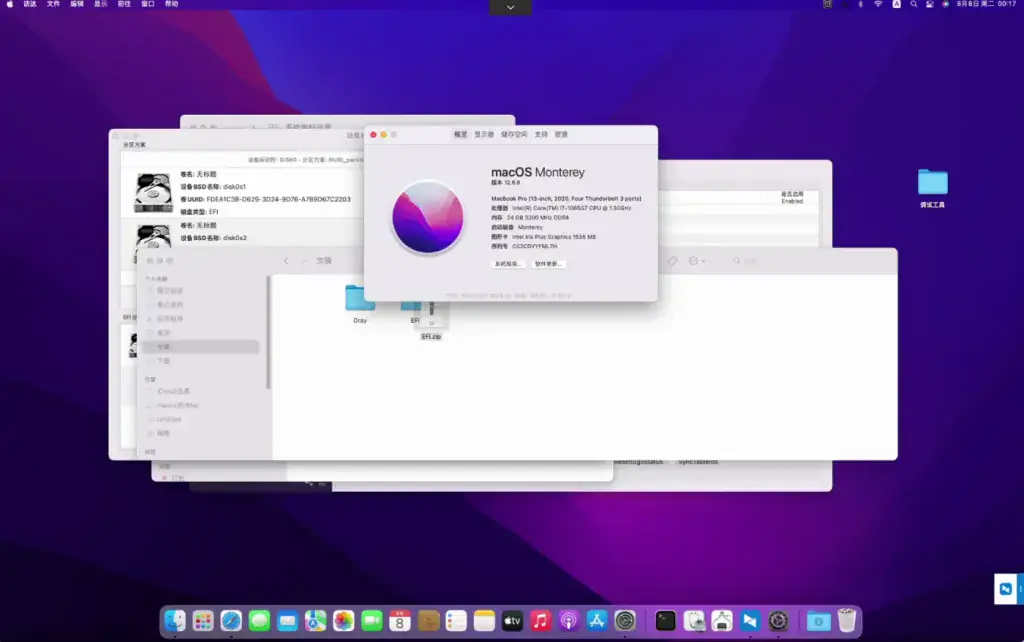Open the Apple menu
The image size is (1024, 642).
9,4
